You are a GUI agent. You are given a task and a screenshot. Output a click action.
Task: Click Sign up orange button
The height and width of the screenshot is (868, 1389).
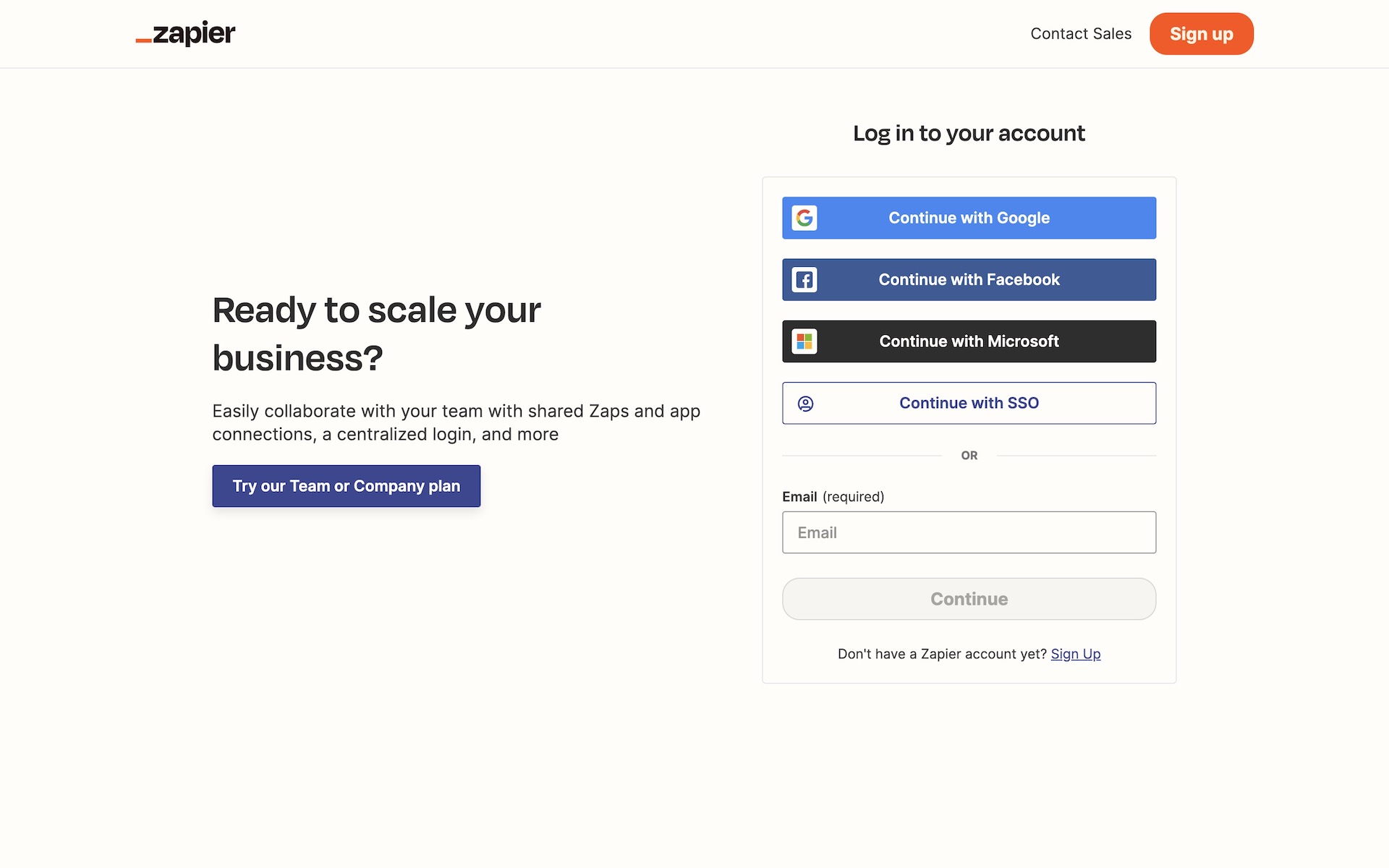(x=1201, y=33)
